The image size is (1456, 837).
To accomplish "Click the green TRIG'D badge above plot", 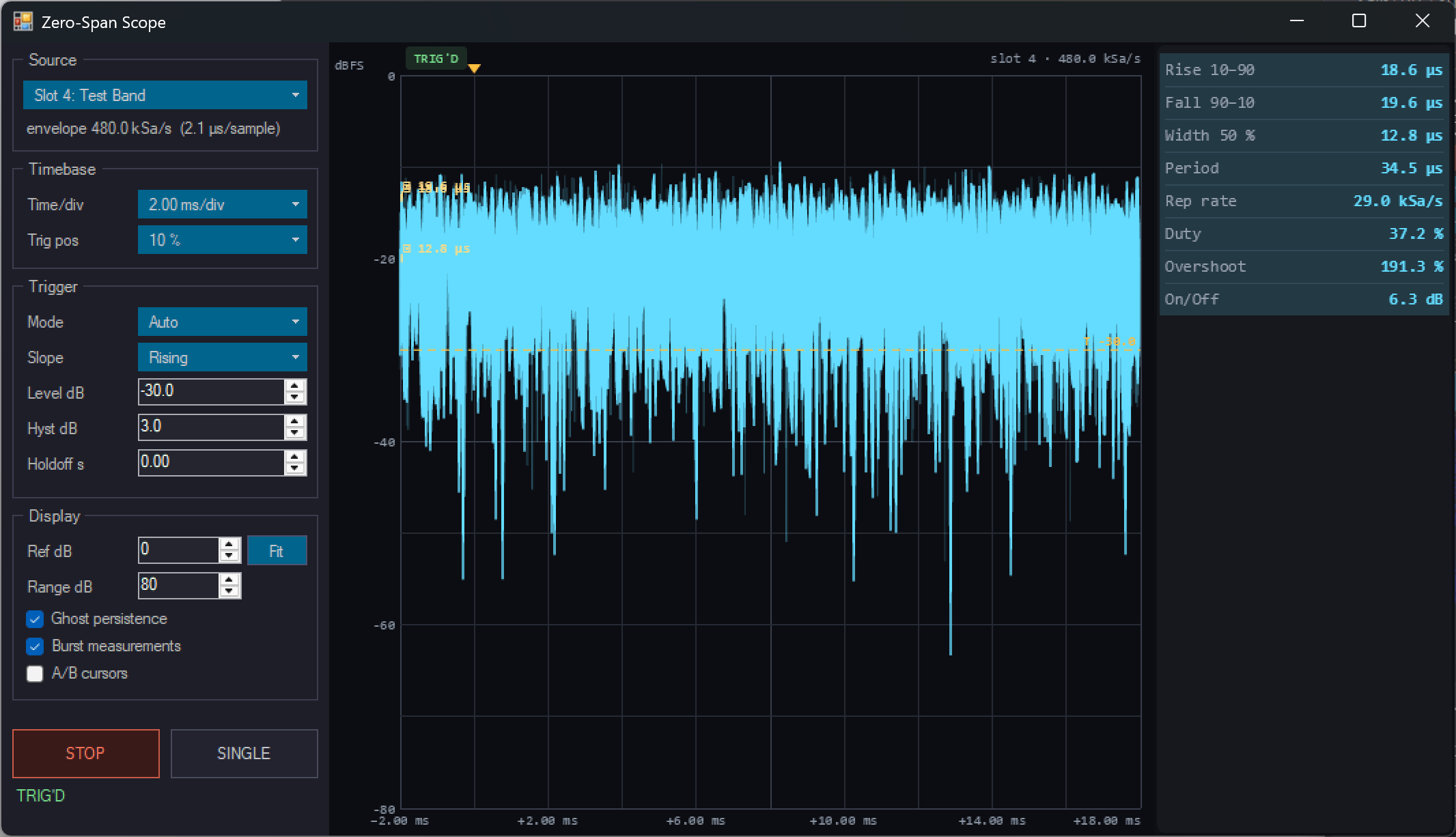I will pos(436,59).
